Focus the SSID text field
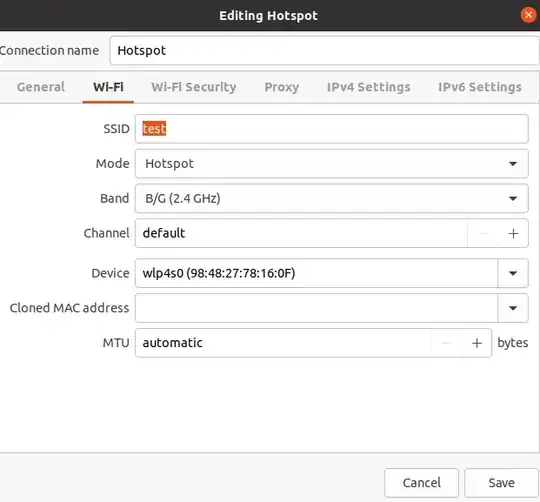This screenshot has width=540, height=502. click(332, 129)
